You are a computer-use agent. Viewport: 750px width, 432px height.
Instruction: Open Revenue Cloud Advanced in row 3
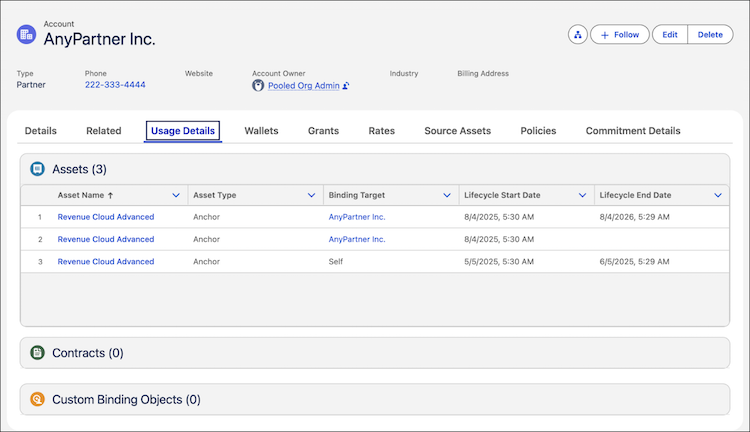click(106, 262)
